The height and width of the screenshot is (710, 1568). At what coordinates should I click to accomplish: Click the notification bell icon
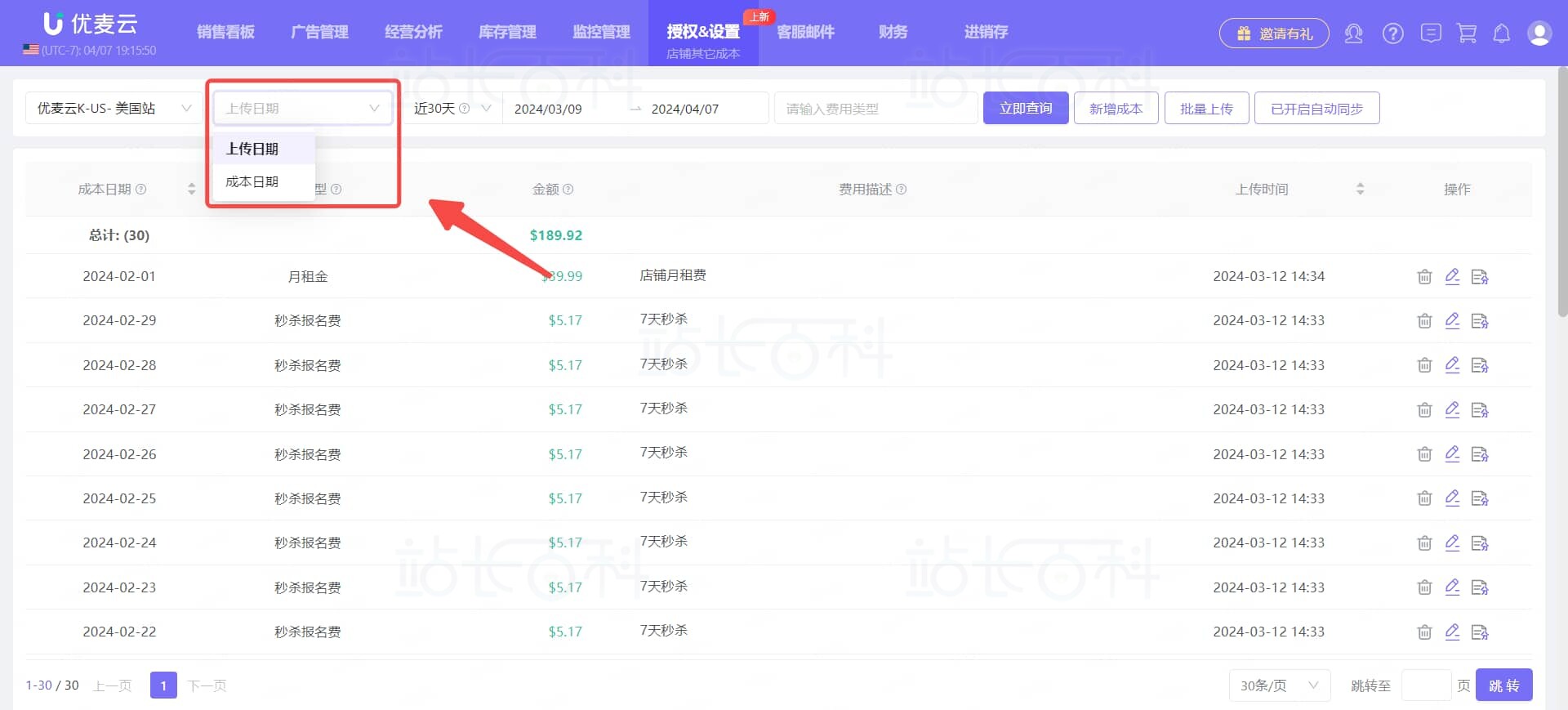point(1501,33)
